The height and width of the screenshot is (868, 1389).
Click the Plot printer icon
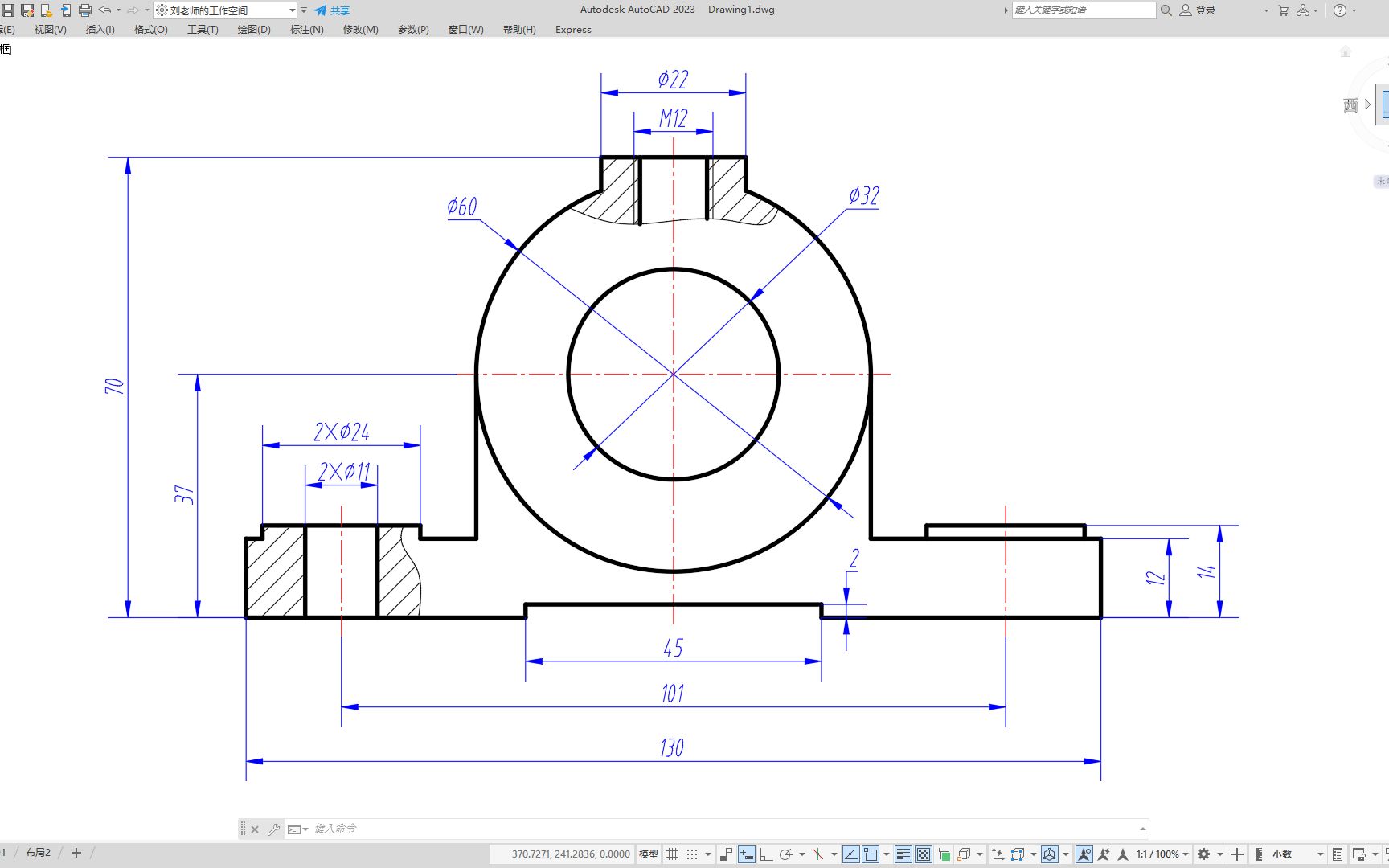(x=85, y=10)
